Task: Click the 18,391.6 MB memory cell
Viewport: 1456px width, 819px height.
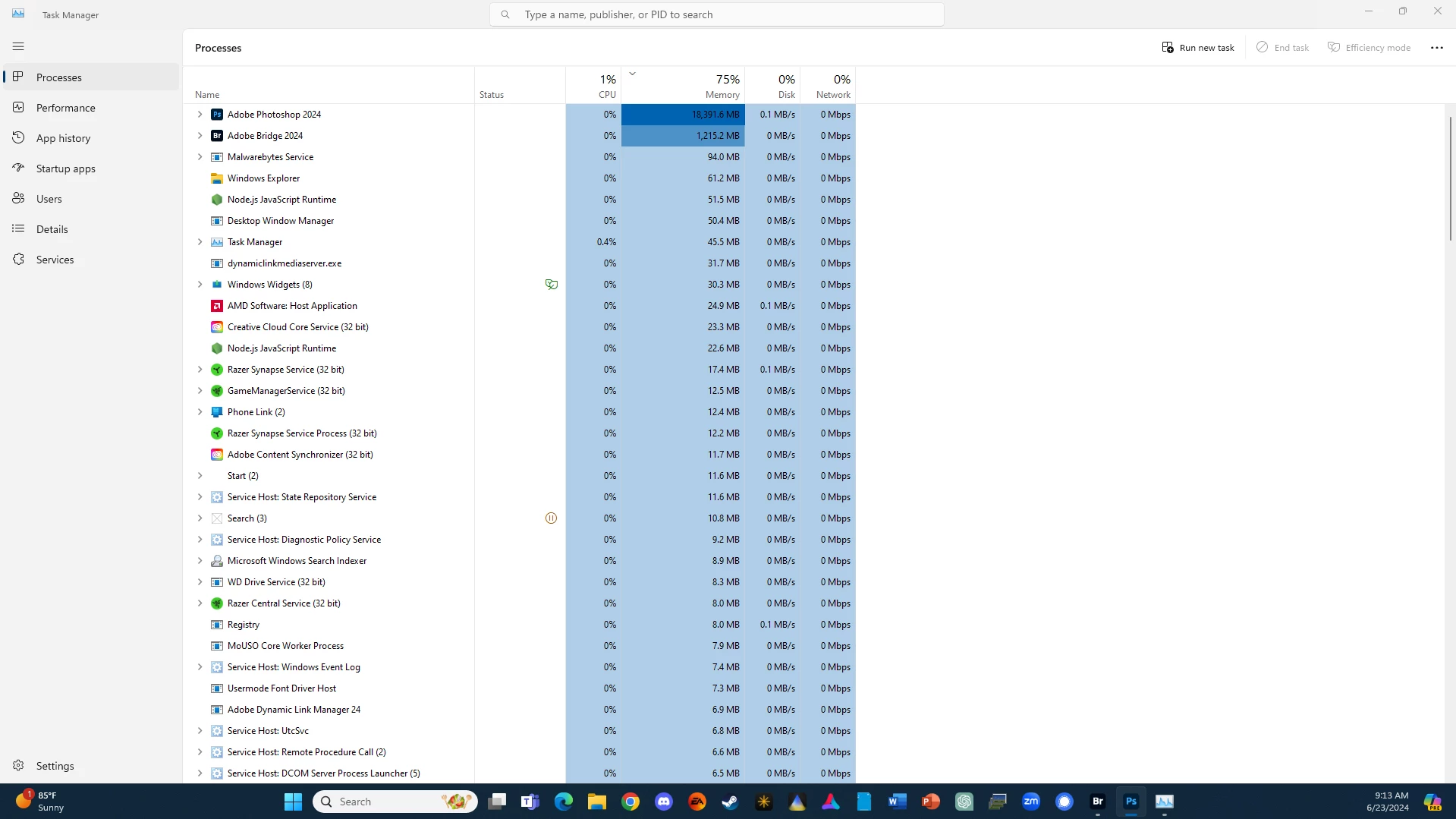Action: pos(683,115)
